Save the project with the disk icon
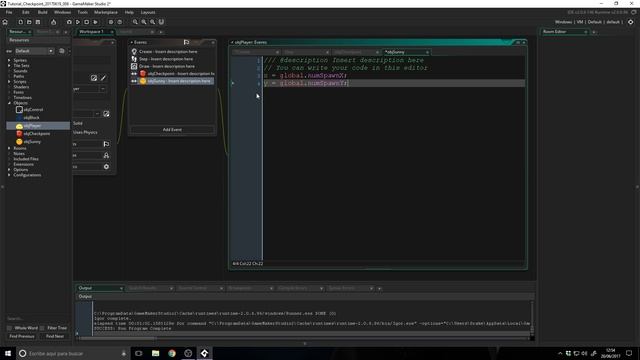 [38, 22]
